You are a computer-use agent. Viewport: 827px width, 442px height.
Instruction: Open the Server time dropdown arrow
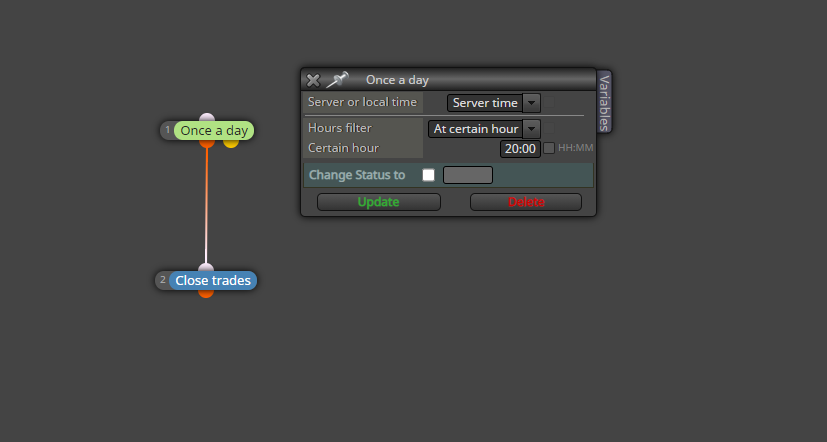[532, 103]
